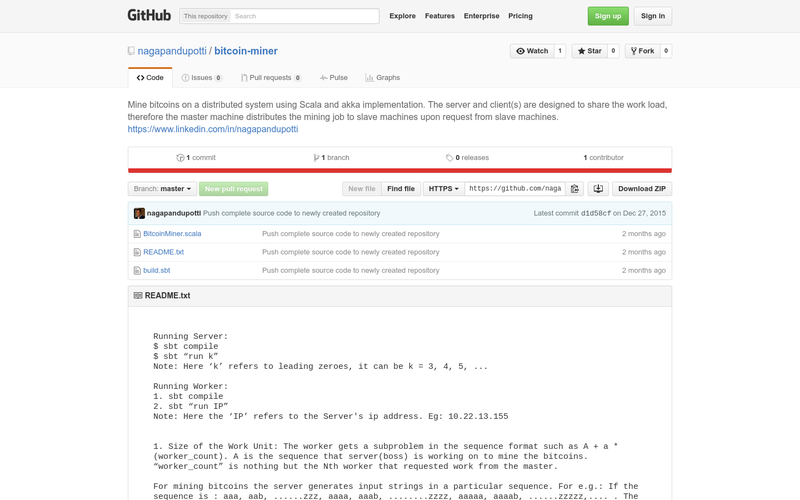Image resolution: width=800 pixels, height=500 pixels.
Task: Open the nagapandupotti owner link in title
Action: point(172,51)
